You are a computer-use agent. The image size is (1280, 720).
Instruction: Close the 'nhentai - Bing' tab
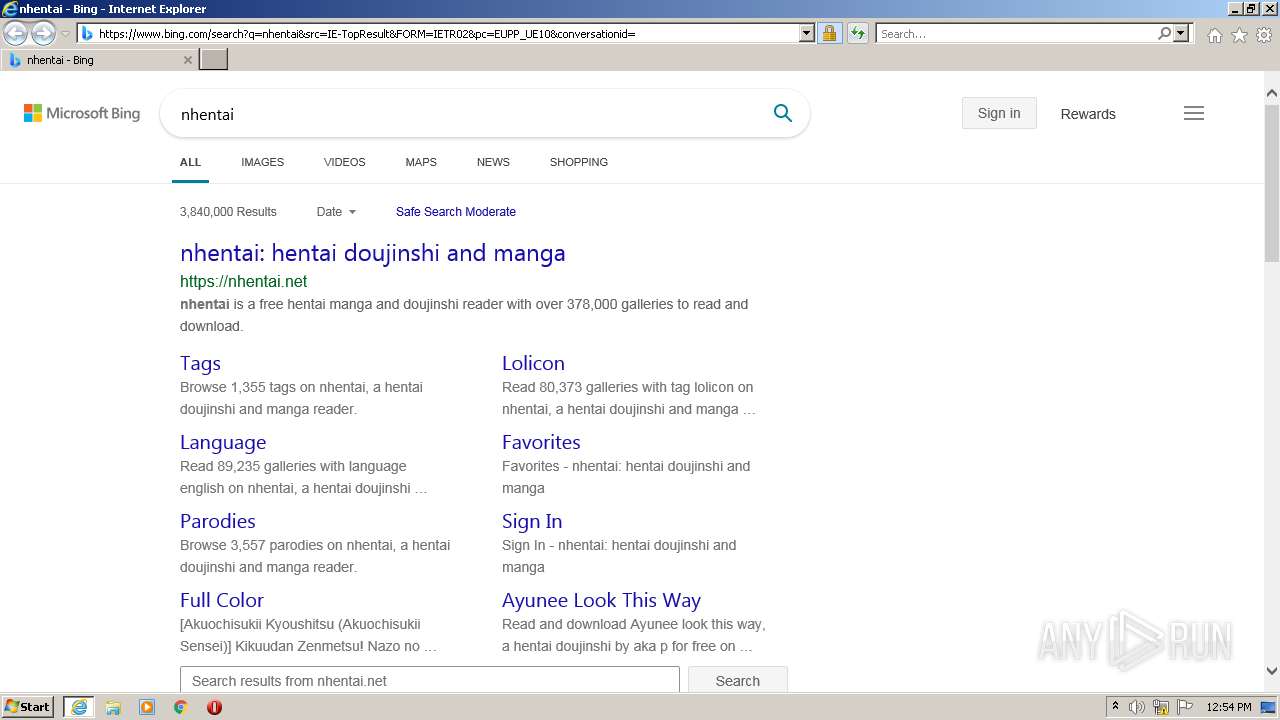[x=187, y=60]
